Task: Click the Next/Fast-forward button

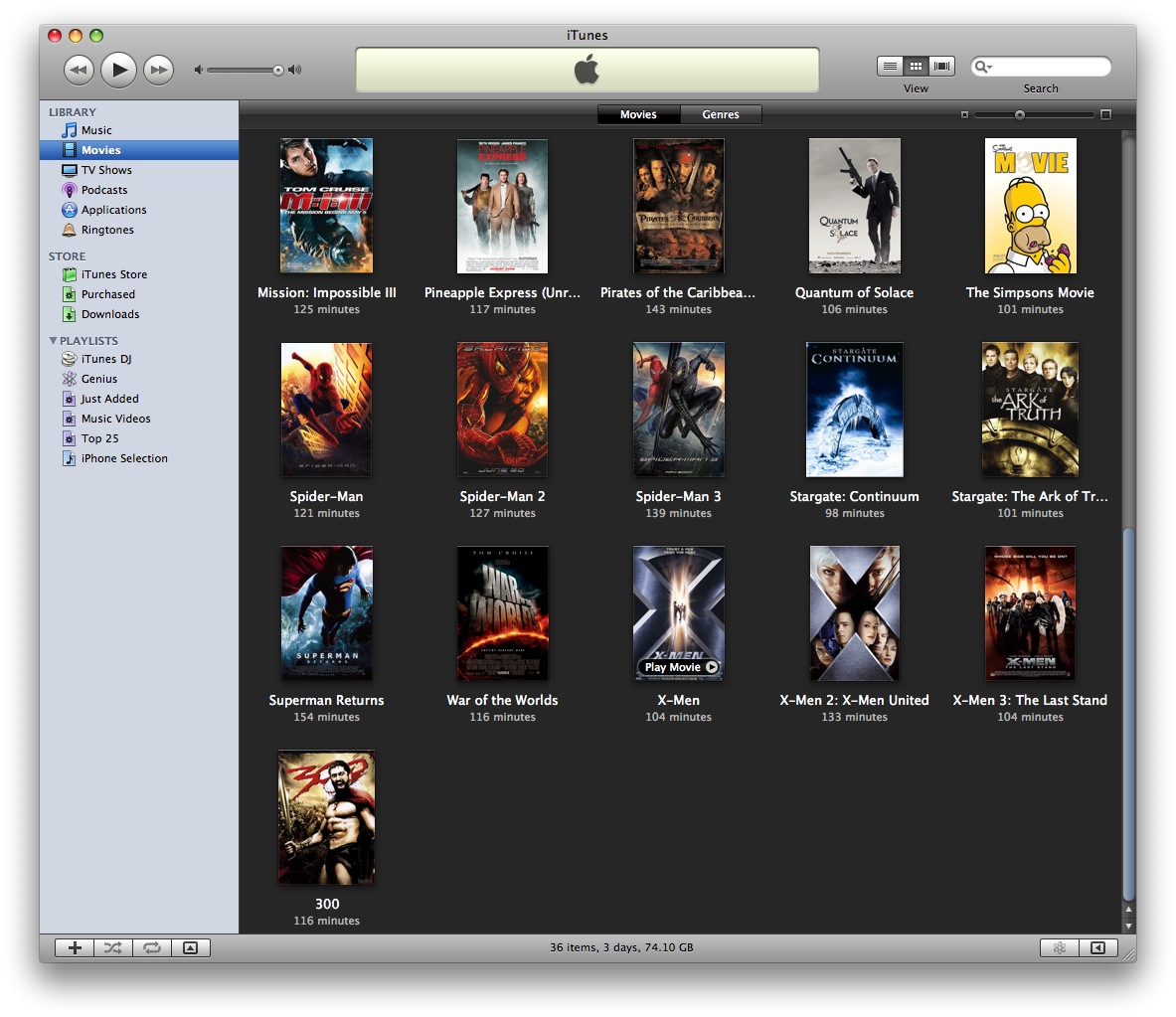Action: pos(158,70)
